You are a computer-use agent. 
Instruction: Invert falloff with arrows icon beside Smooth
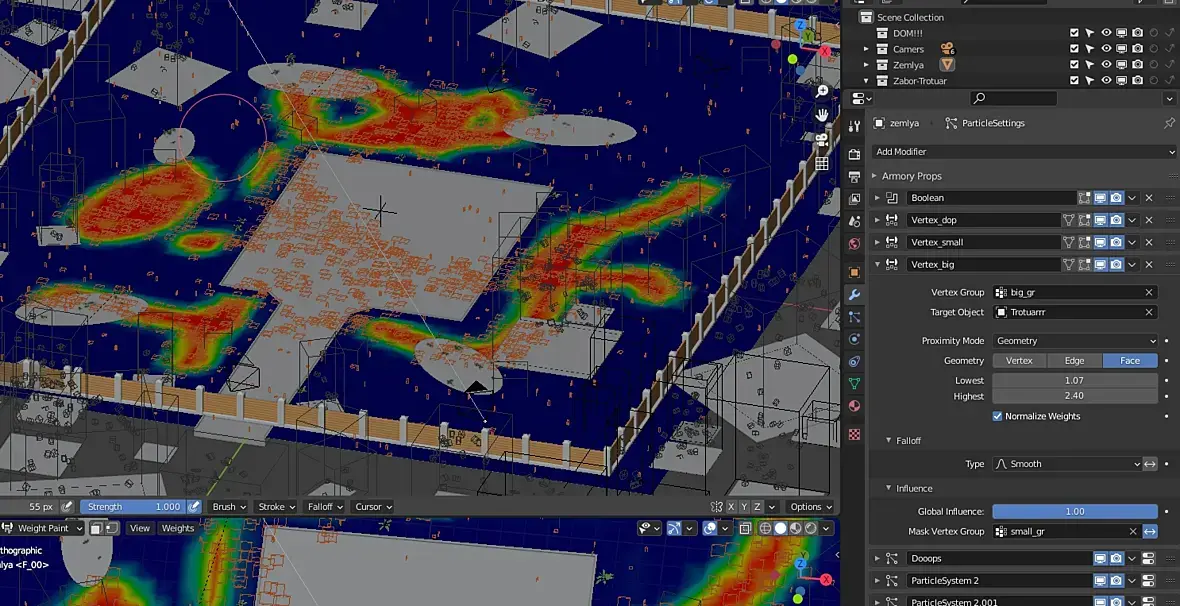1150,464
